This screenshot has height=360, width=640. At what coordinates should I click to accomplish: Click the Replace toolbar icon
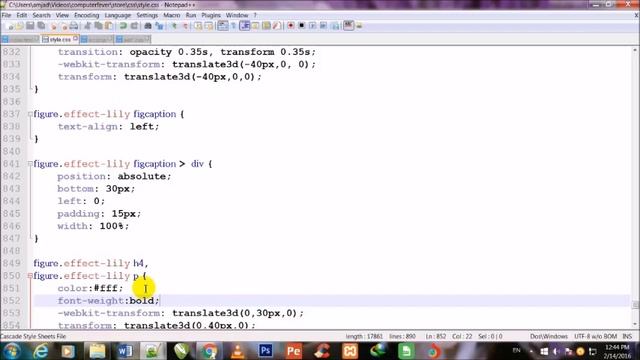pos(159,26)
